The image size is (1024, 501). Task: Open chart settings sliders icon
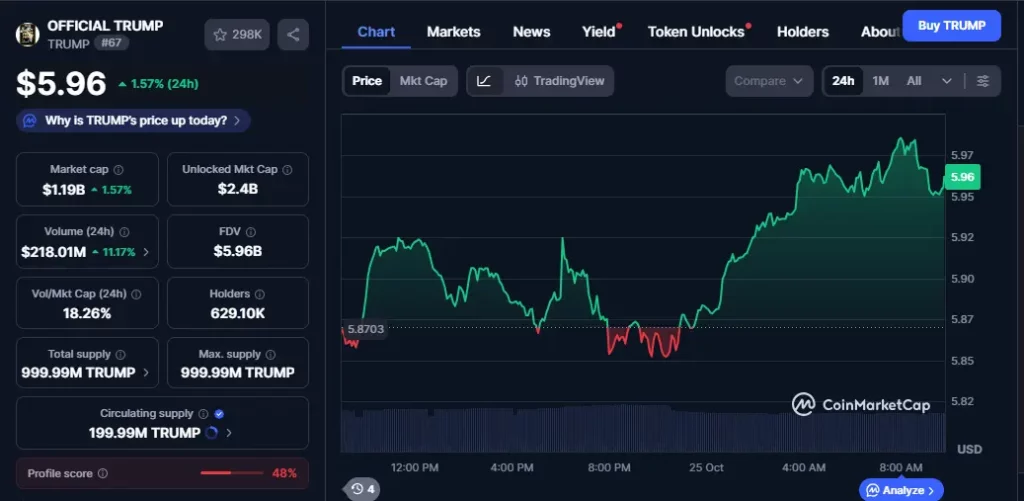point(982,81)
